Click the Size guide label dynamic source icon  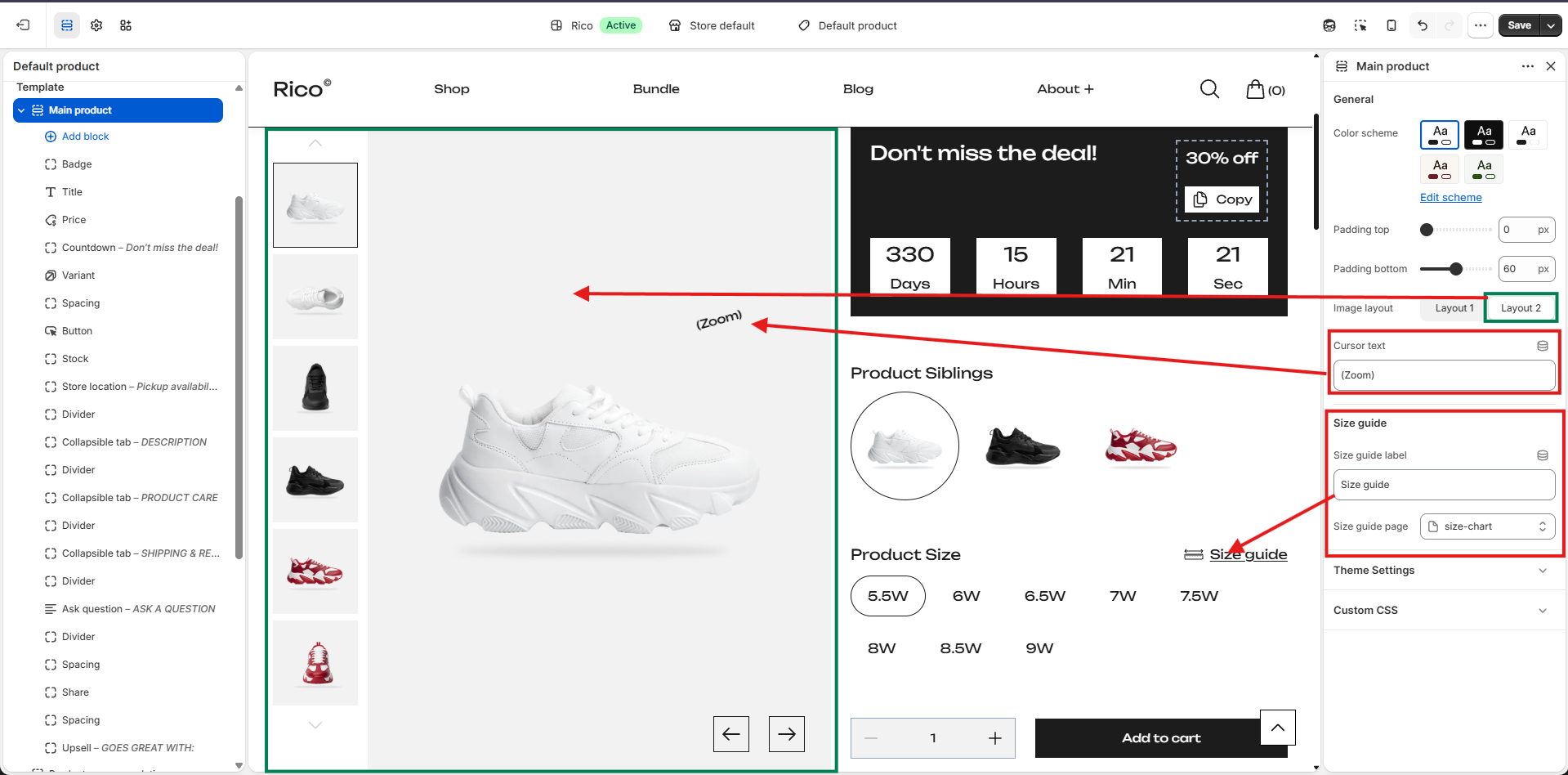tap(1543, 455)
